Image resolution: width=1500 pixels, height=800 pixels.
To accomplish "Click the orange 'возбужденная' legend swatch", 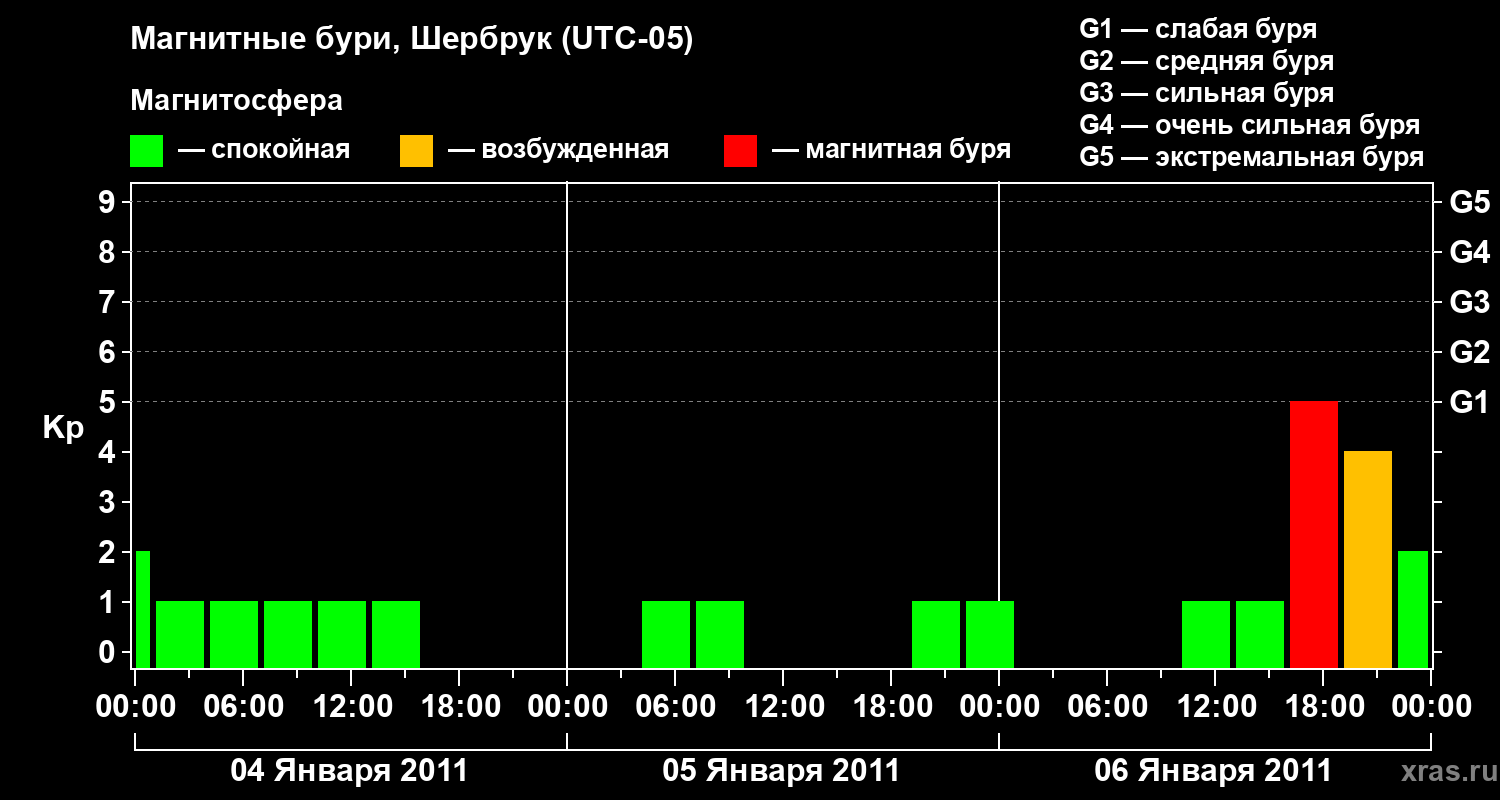I will pos(416,151).
